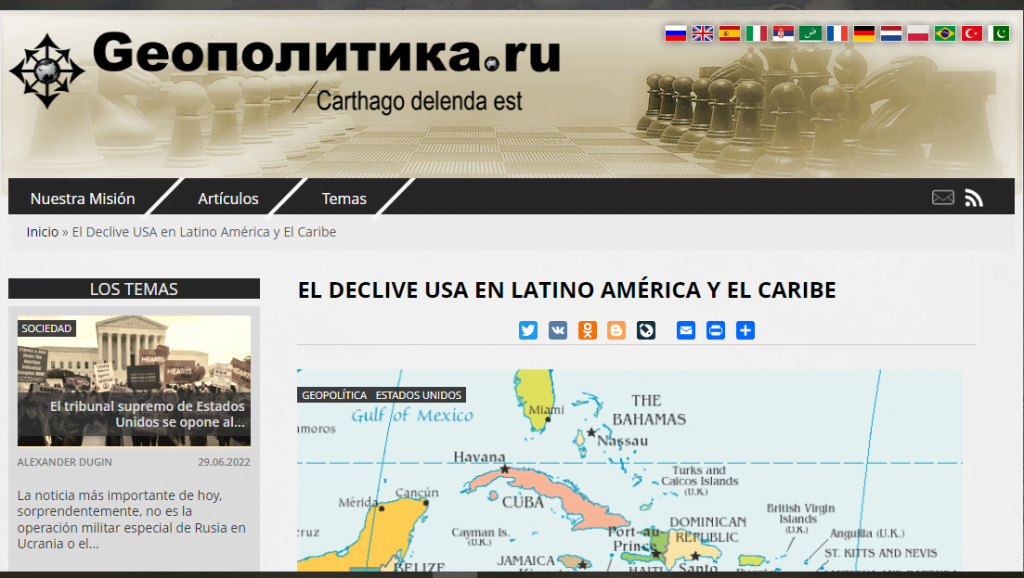Open the compass globe site logo
The image size is (1024, 578).
(x=47, y=71)
